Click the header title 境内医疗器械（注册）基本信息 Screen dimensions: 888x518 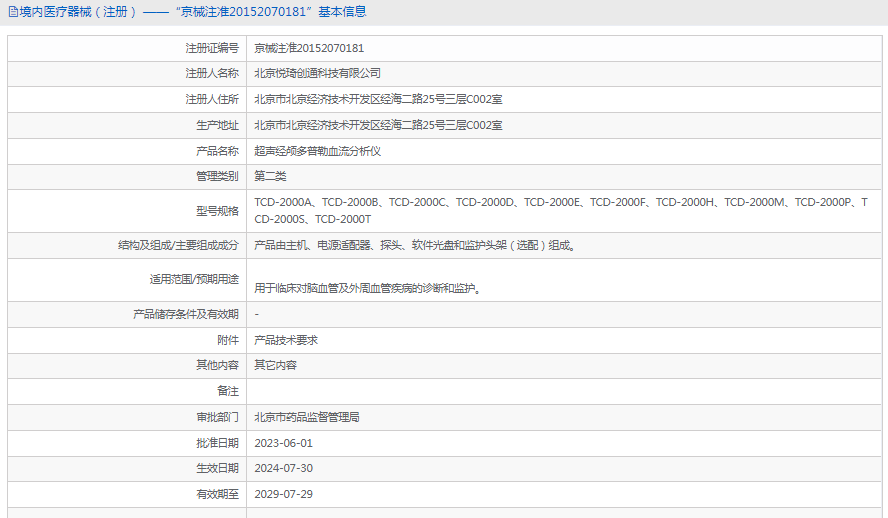pos(193,12)
